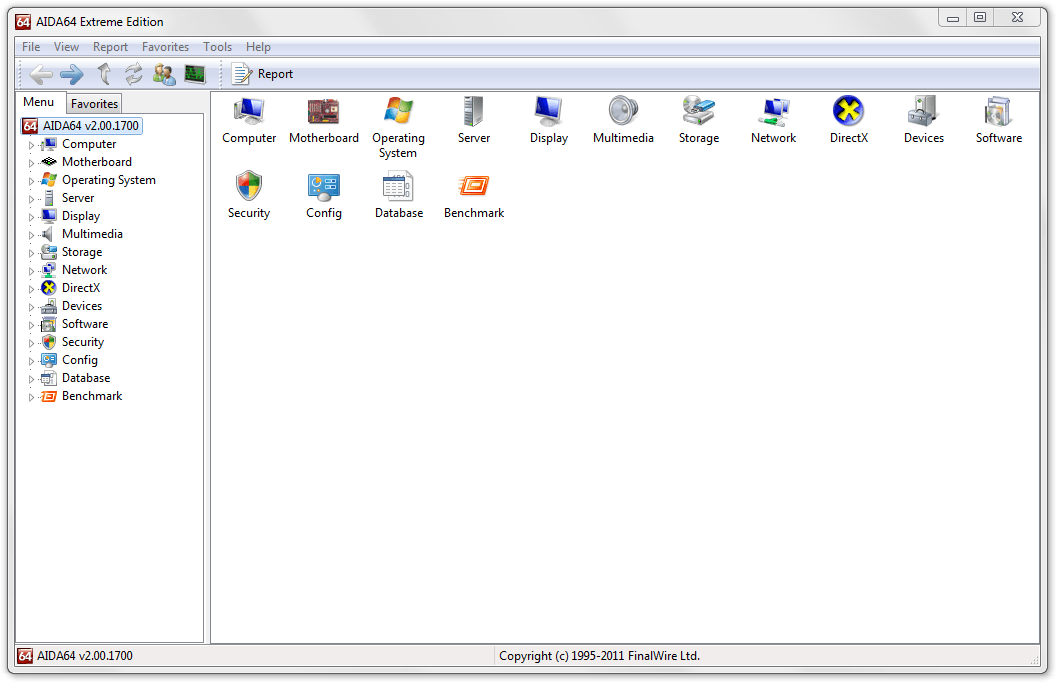Select Operating System in the tree
The height and width of the screenshot is (683, 1057).
point(109,180)
